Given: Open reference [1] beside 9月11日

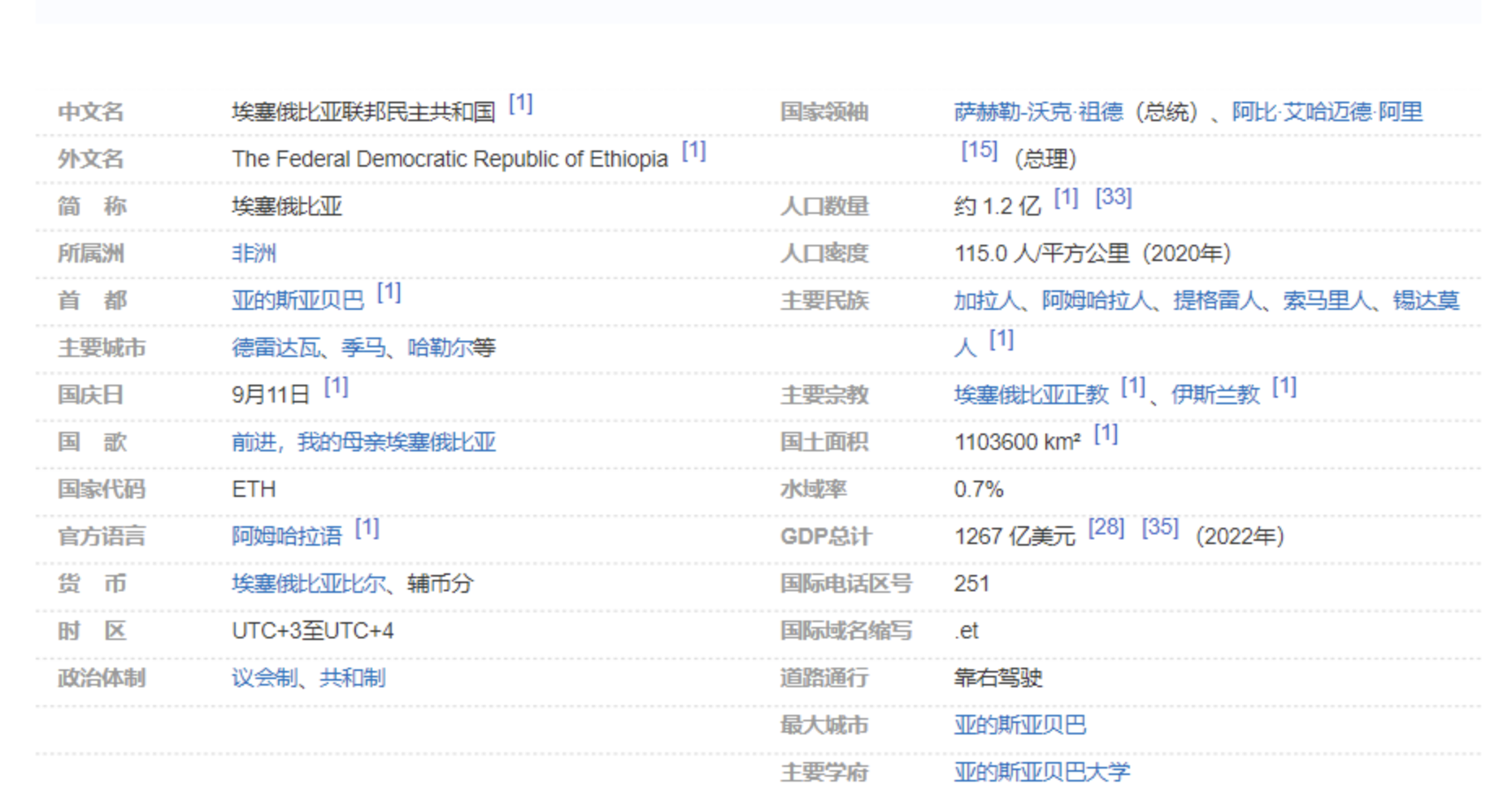Looking at the screenshot, I should pyautogui.click(x=336, y=387).
